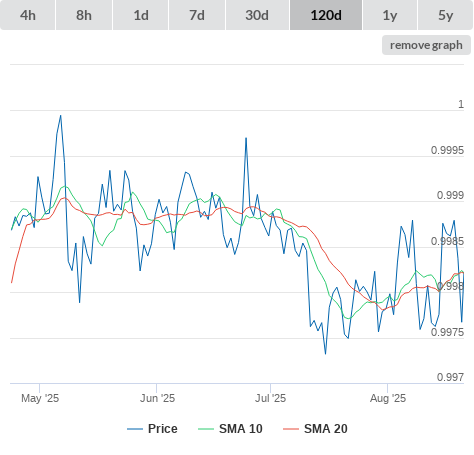
Task: Click the May '25 axis marker
Action: (x=40, y=398)
